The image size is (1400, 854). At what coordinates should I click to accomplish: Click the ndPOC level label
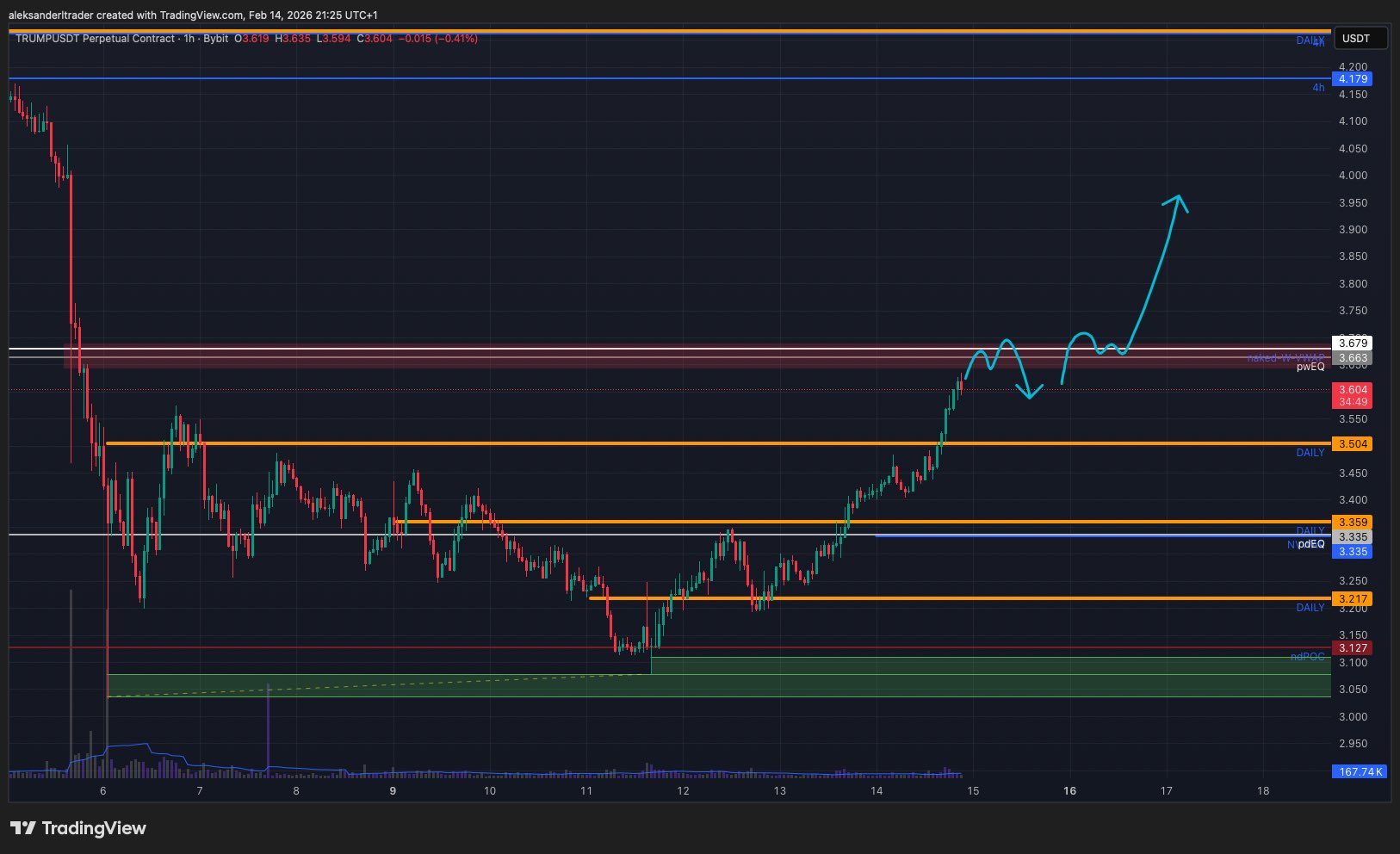[1308, 657]
